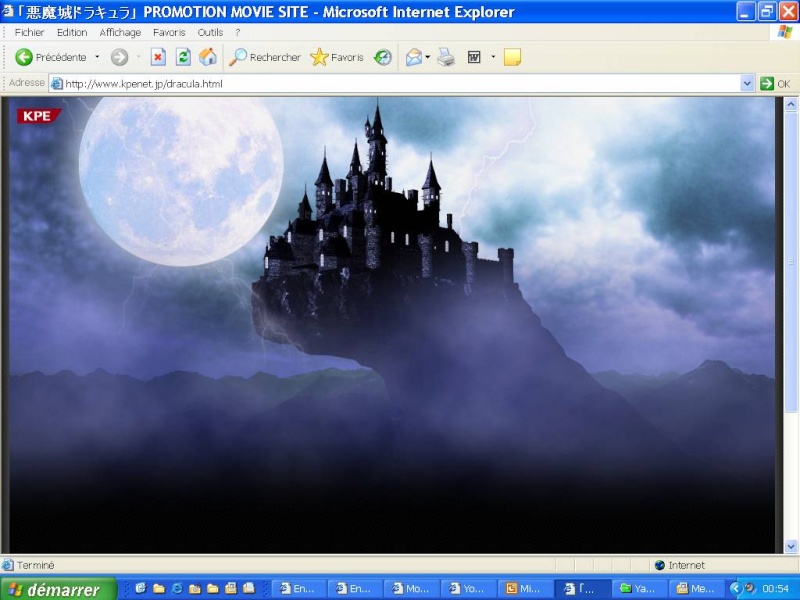Open the Affichage menu
800x600 pixels.
coord(120,32)
